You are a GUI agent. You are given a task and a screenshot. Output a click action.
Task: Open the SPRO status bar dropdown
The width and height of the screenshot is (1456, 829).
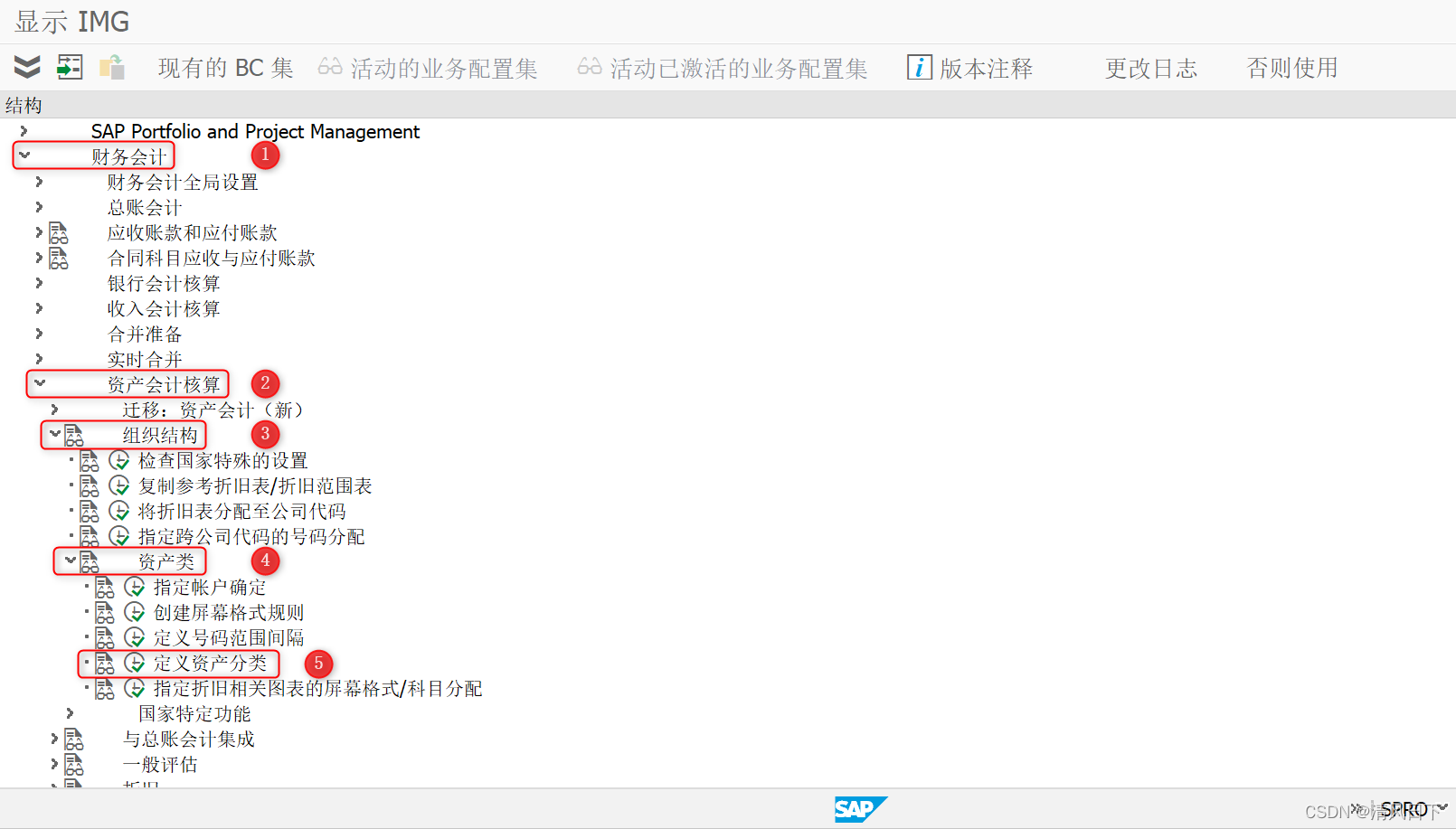click(x=1442, y=807)
